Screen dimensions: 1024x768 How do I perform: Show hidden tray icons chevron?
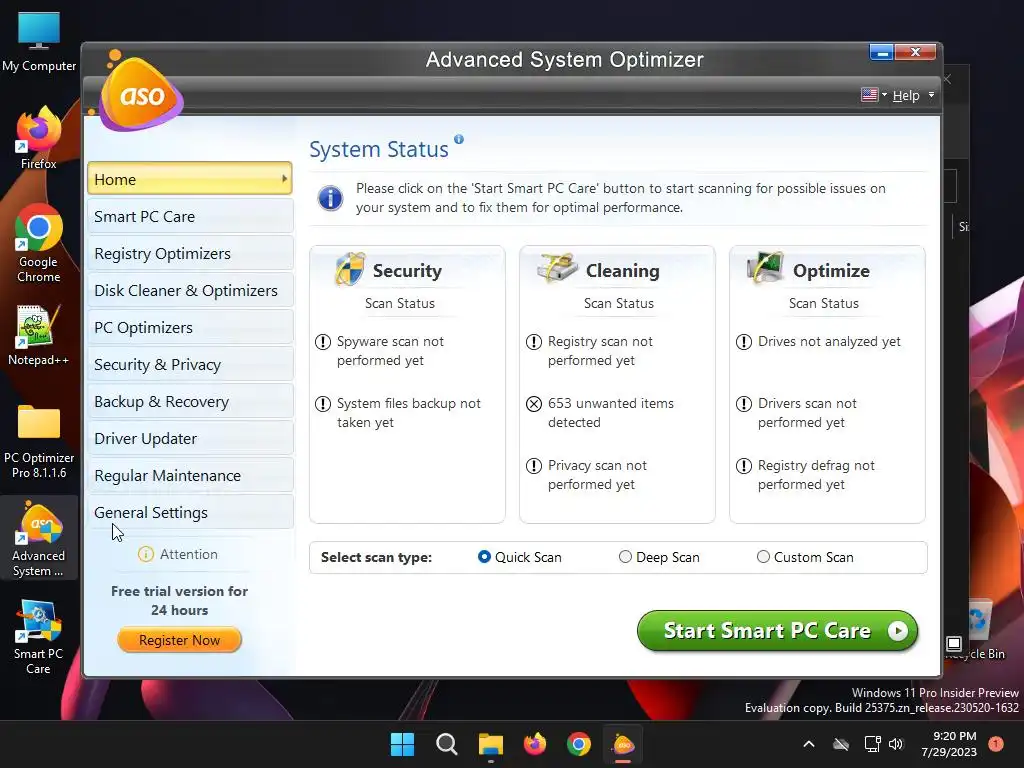click(808, 744)
